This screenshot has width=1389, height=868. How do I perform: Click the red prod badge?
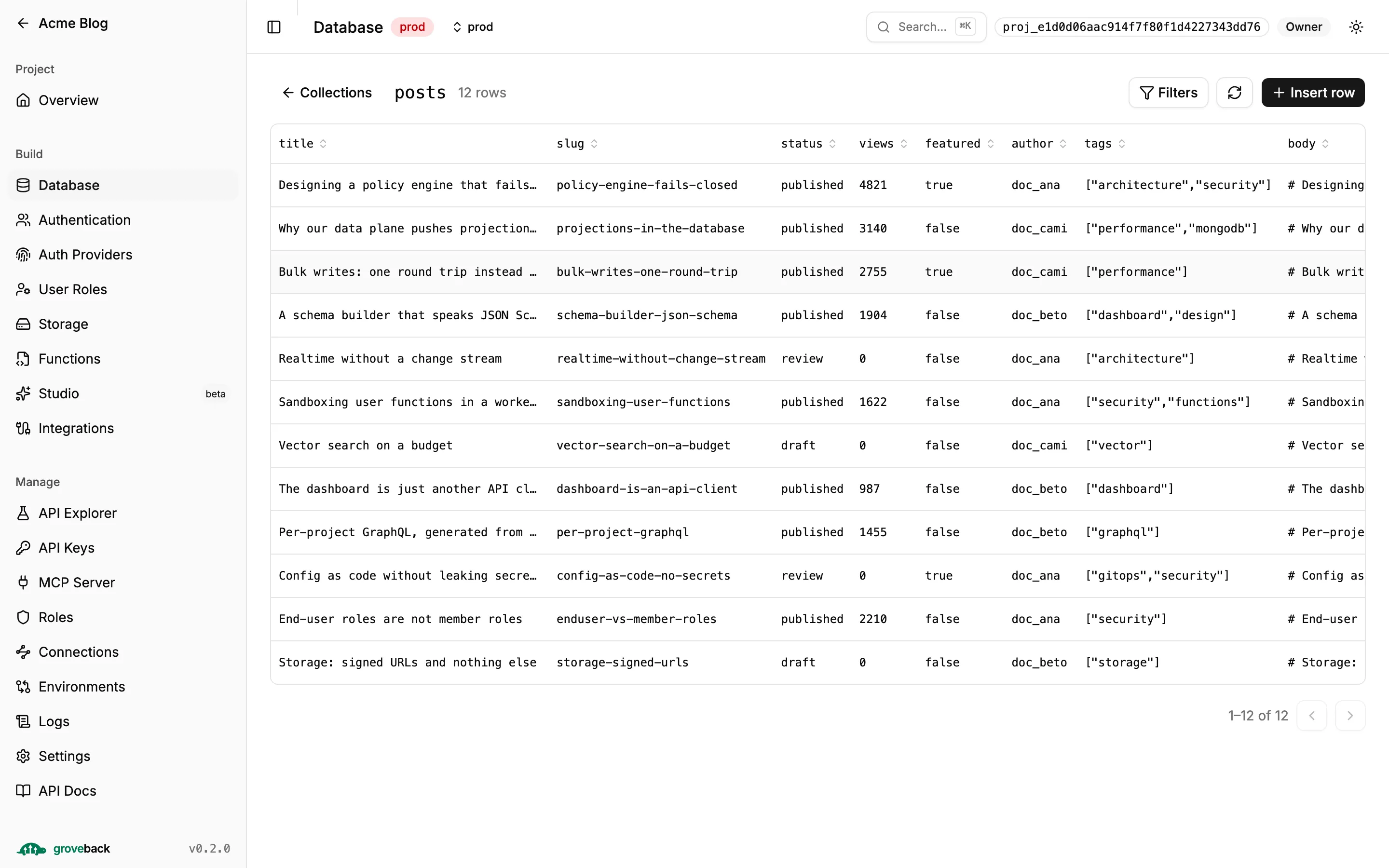[x=412, y=27]
